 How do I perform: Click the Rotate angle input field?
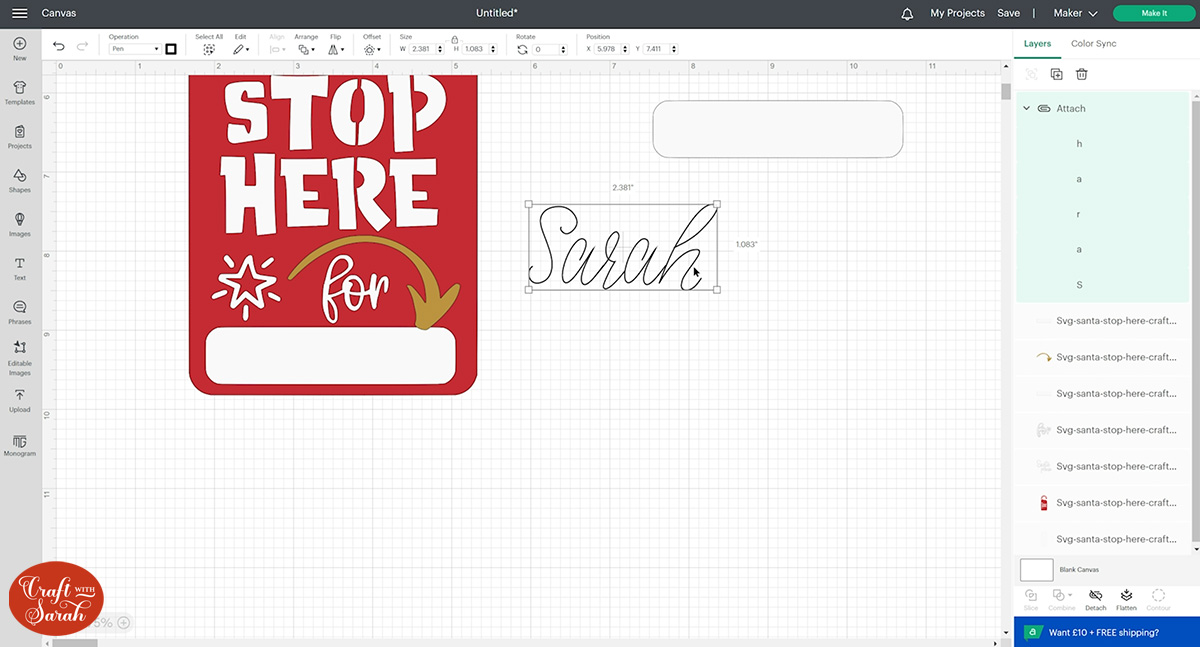(x=548, y=49)
